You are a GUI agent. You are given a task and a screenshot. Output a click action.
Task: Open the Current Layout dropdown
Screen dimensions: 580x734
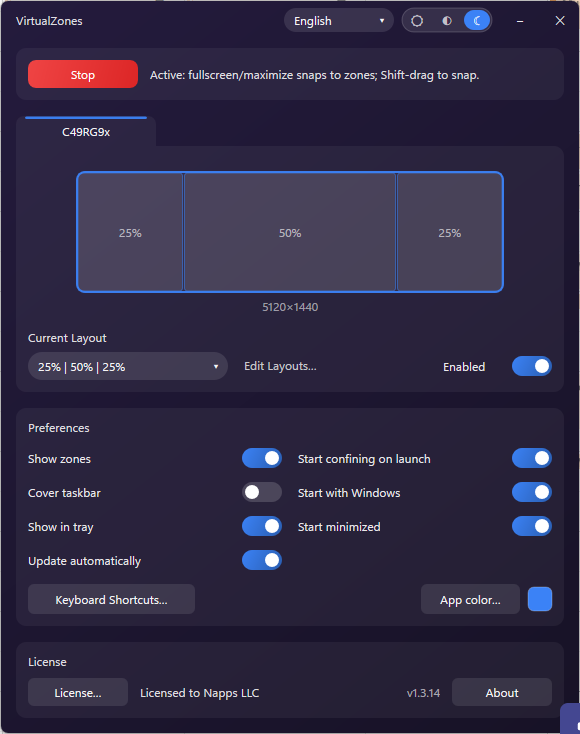(x=128, y=367)
